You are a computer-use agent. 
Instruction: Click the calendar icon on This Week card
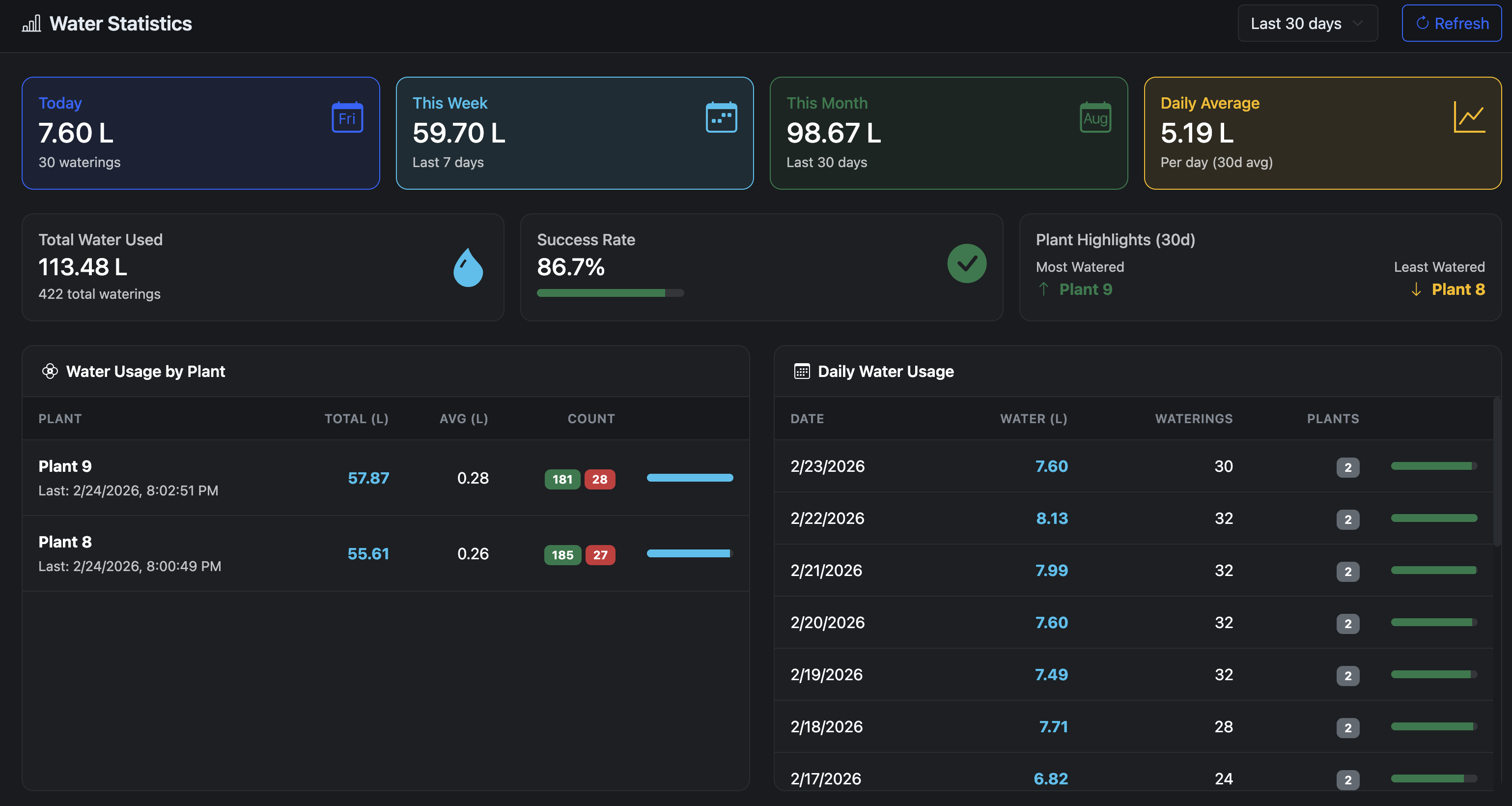(722, 117)
